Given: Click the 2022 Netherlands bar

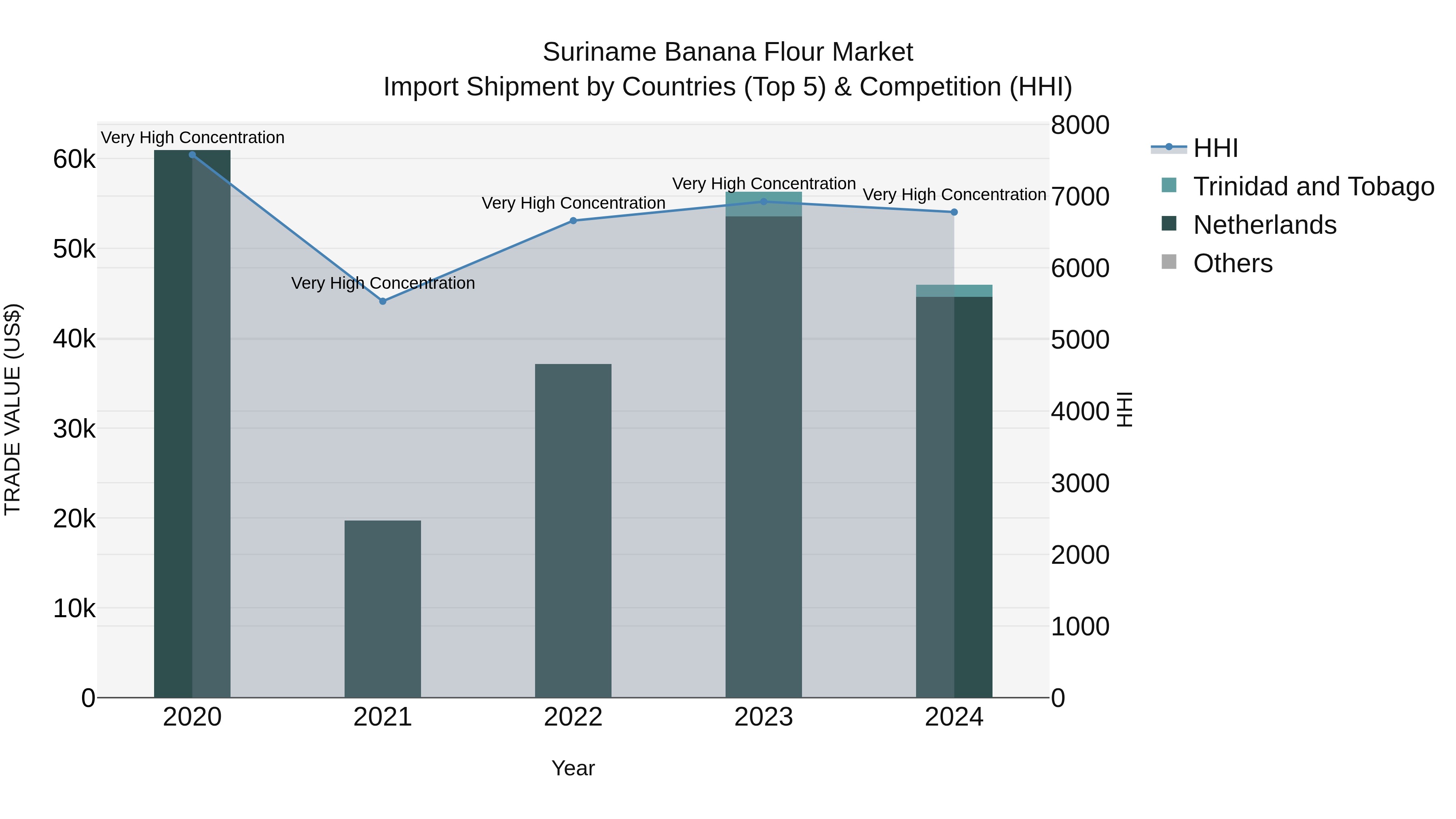Looking at the screenshot, I should click(x=573, y=531).
